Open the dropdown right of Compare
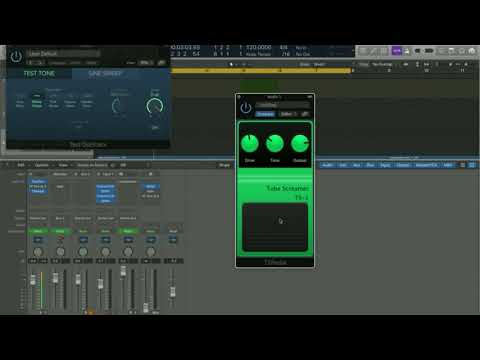480x360 pixels. [288, 114]
